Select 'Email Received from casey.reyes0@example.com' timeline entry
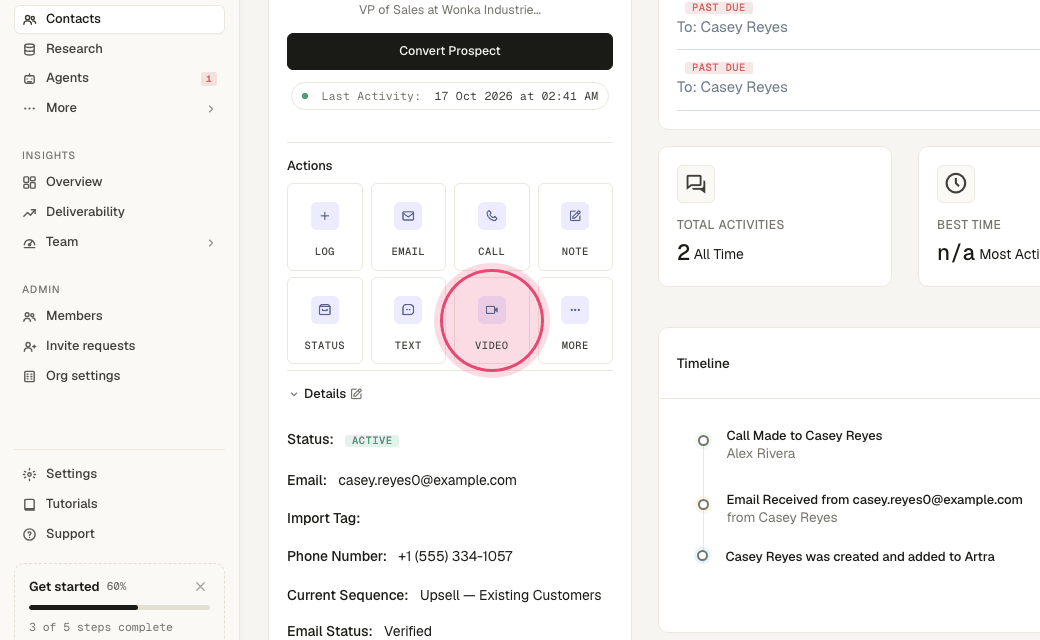 (874, 500)
